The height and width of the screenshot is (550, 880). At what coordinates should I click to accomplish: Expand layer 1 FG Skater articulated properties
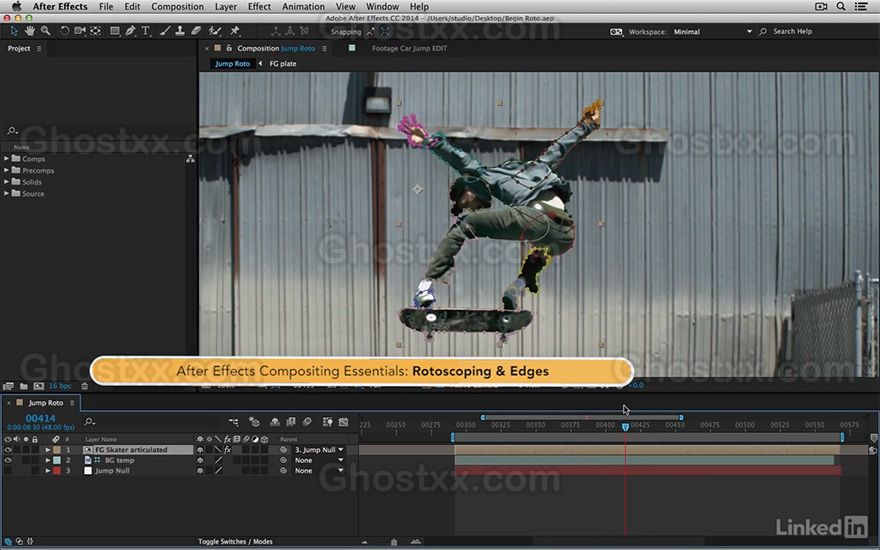pos(48,450)
